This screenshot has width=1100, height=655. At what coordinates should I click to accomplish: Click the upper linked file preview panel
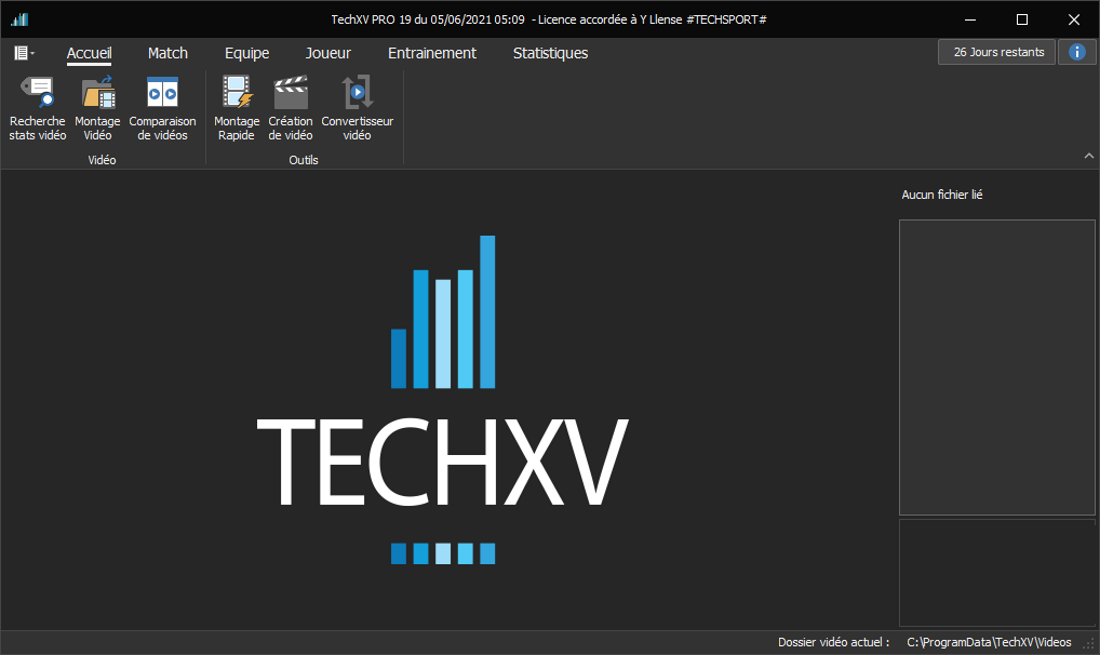pos(997,367)
